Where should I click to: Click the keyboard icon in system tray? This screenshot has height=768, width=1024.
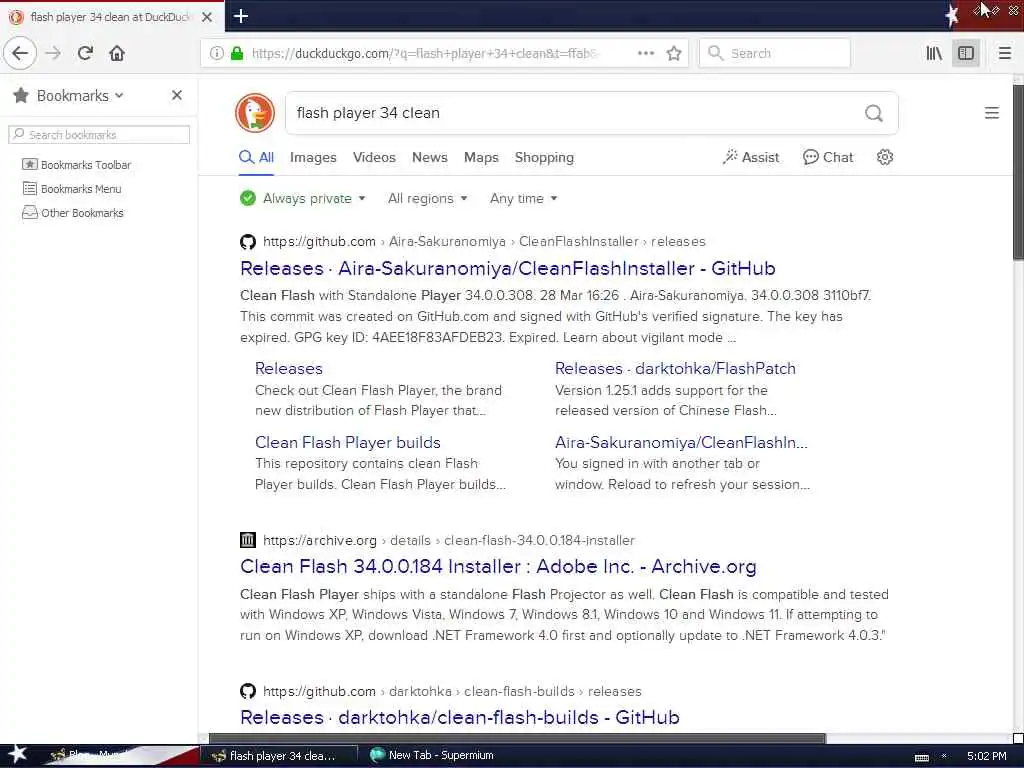click(x=921, y=757)
